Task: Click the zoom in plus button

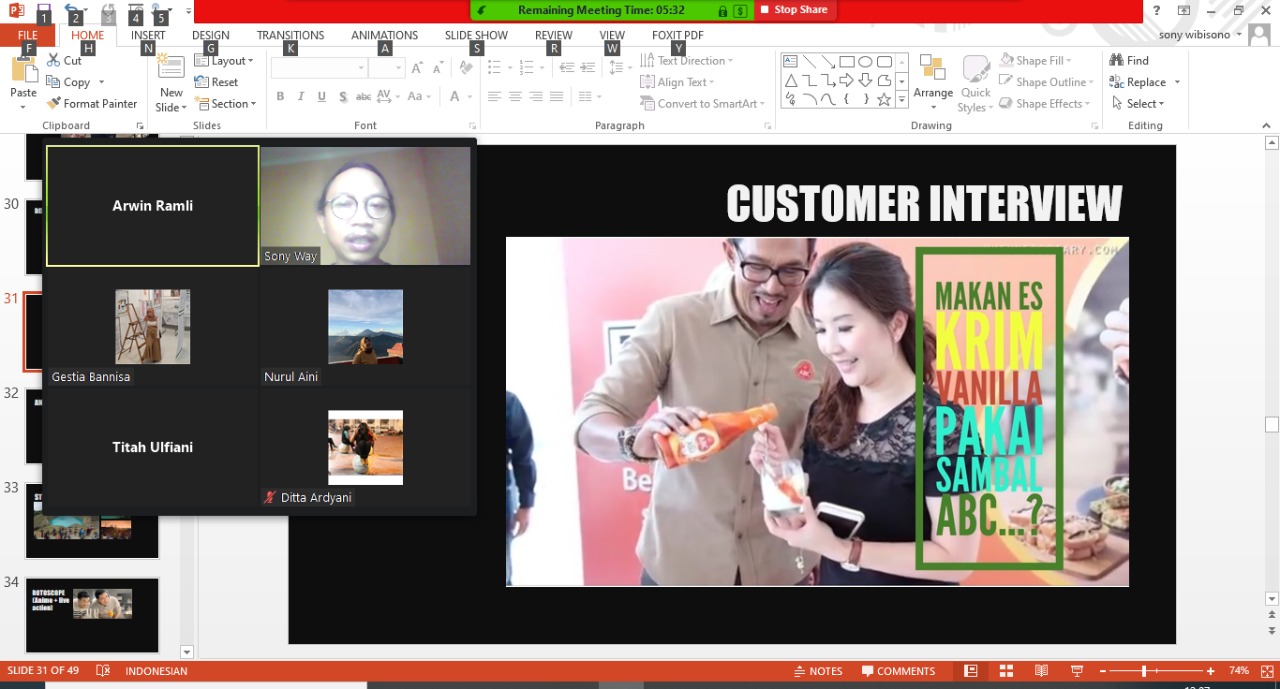Action: point(1210,671)
